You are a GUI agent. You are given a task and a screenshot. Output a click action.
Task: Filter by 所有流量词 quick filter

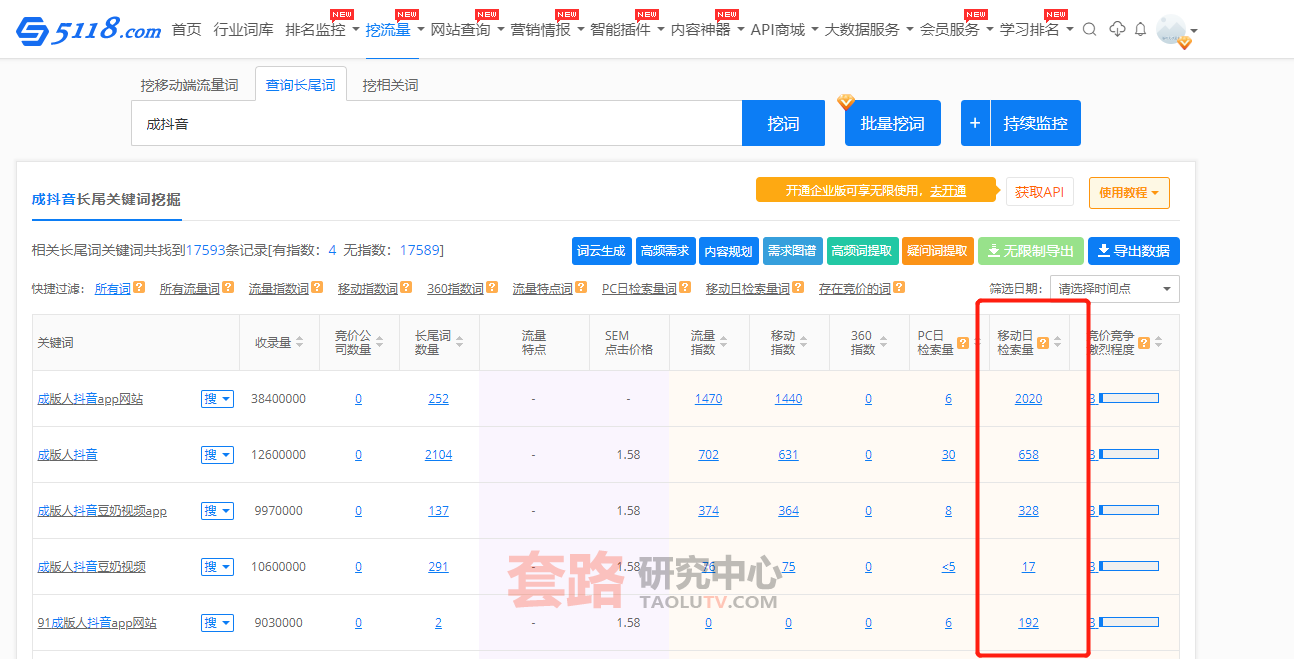coord(189,288)
